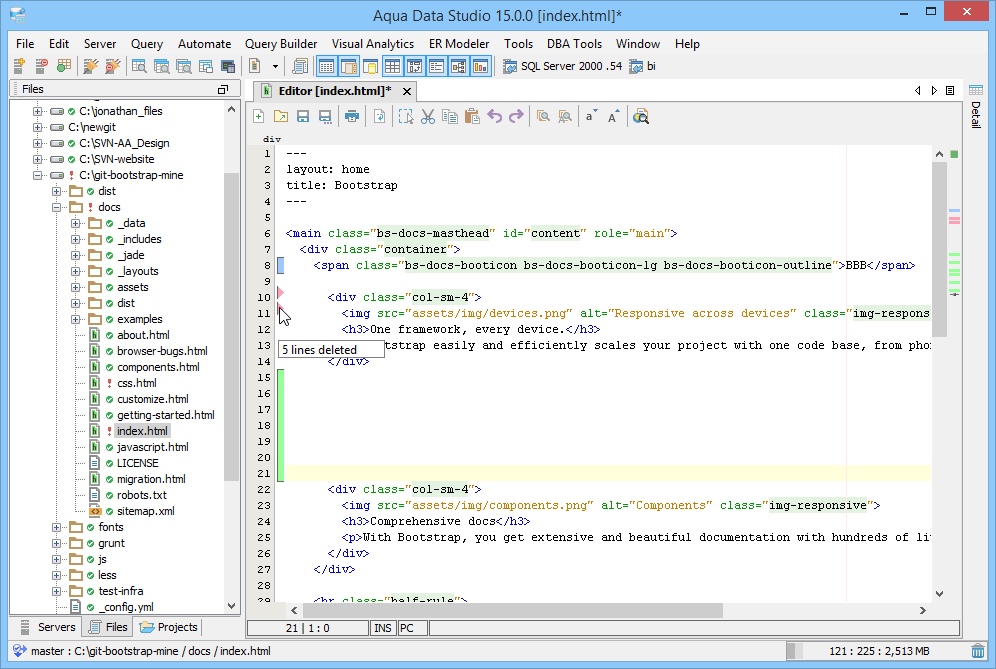996x669 pixels.
Task: Redo the edit with purple forward arrow
Action: click(x=516, y=116)
